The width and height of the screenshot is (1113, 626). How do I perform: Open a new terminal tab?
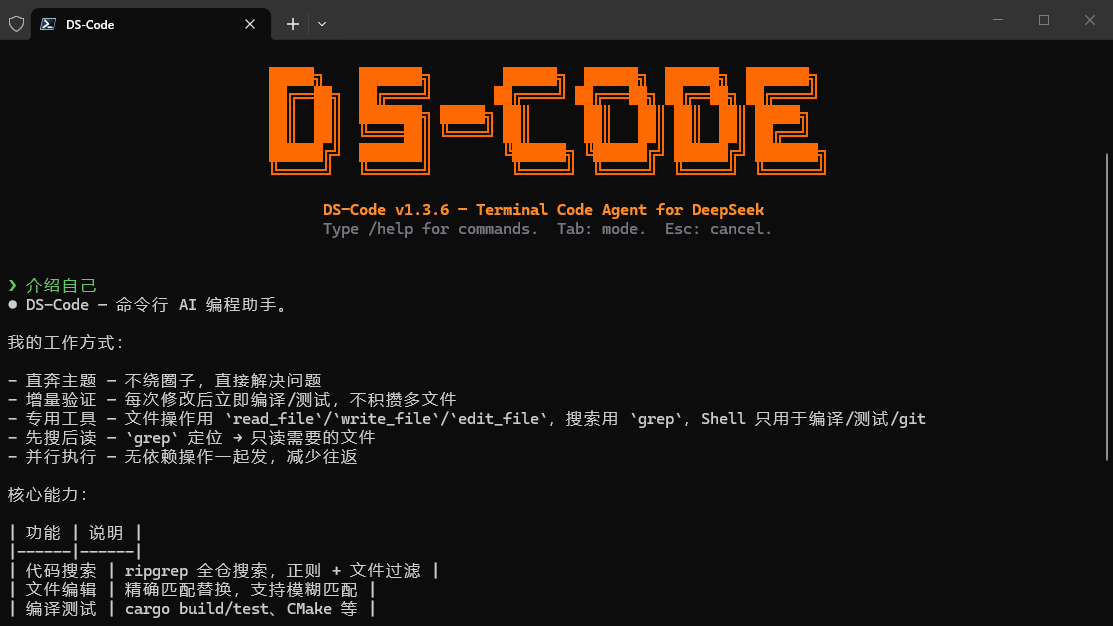[x=292, y=24]
